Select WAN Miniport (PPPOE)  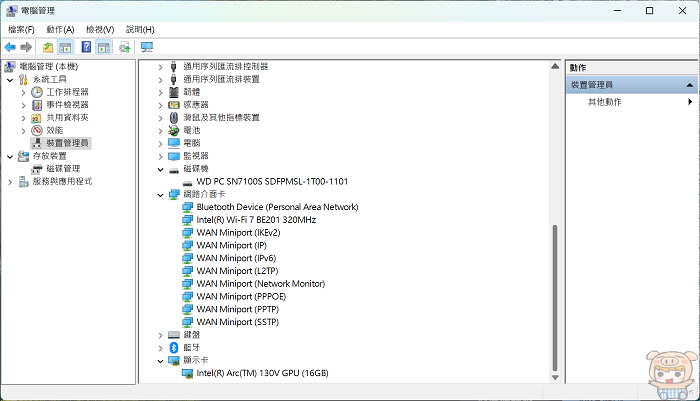pos(241,297)
